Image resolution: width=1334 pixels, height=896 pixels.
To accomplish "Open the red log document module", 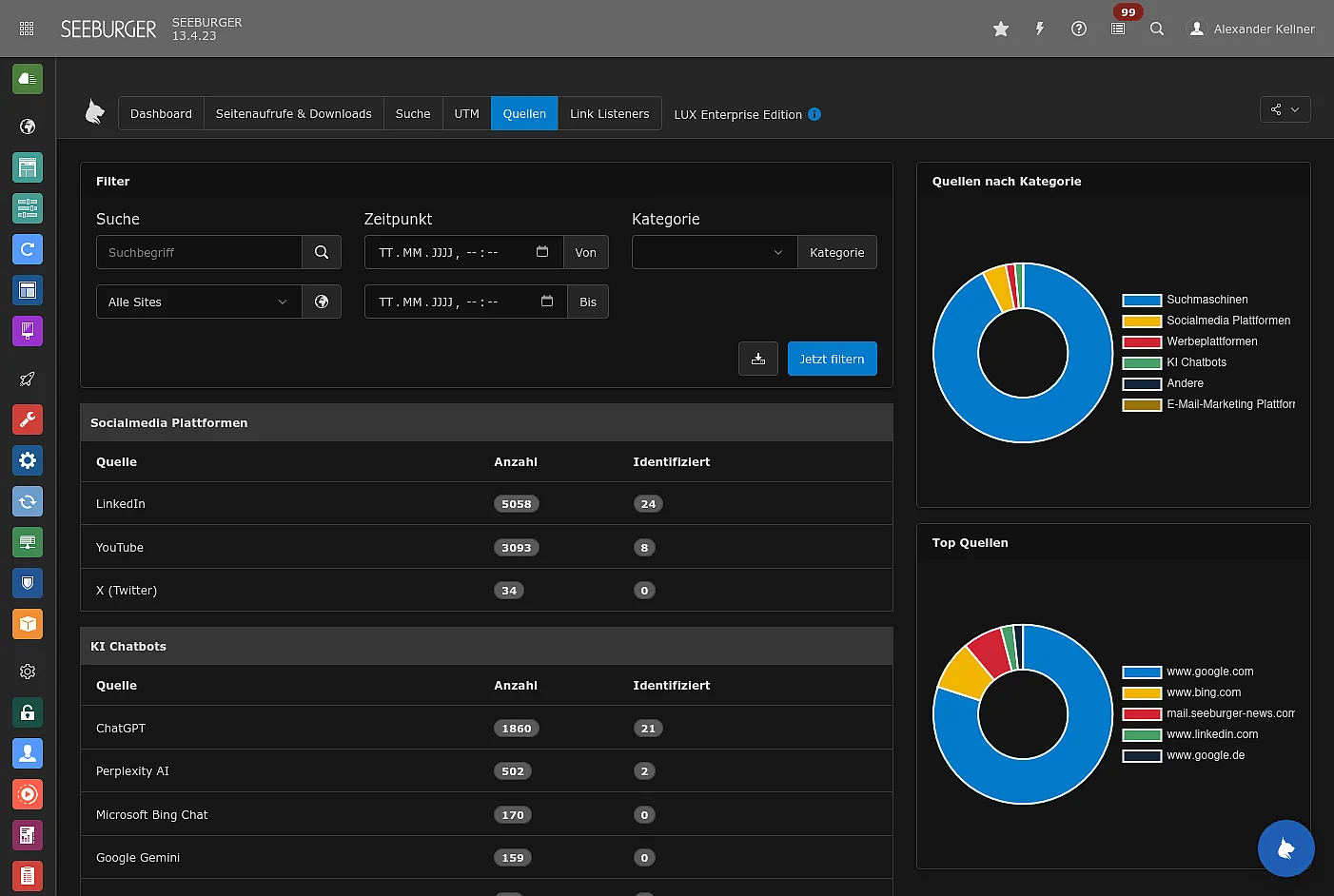I will [x=28, y=876].
